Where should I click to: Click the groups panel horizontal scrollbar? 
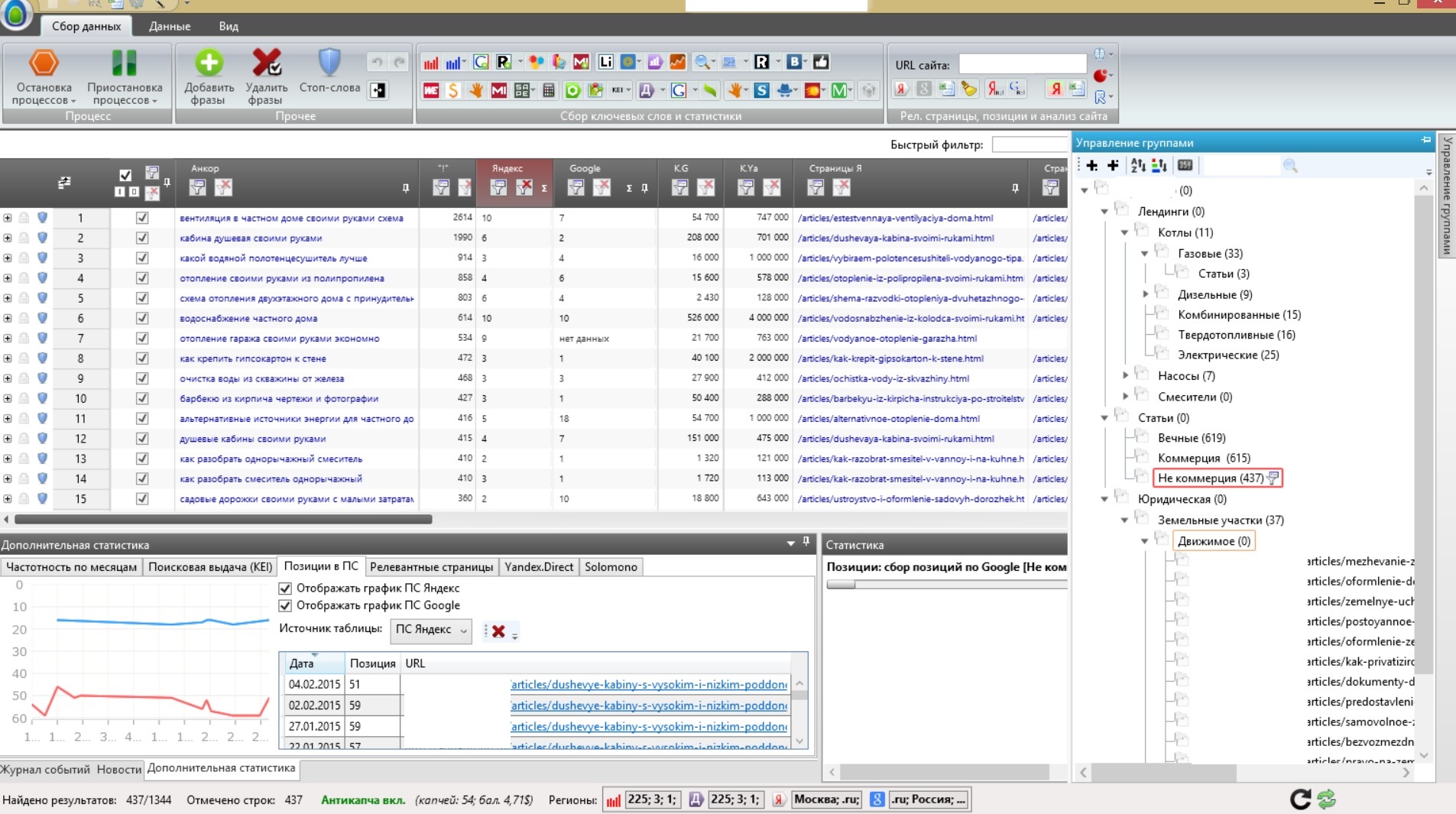click(1164, 773)
